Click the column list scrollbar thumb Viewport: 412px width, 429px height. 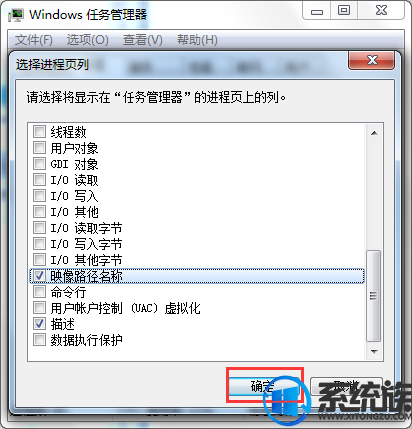pos(374,296)
